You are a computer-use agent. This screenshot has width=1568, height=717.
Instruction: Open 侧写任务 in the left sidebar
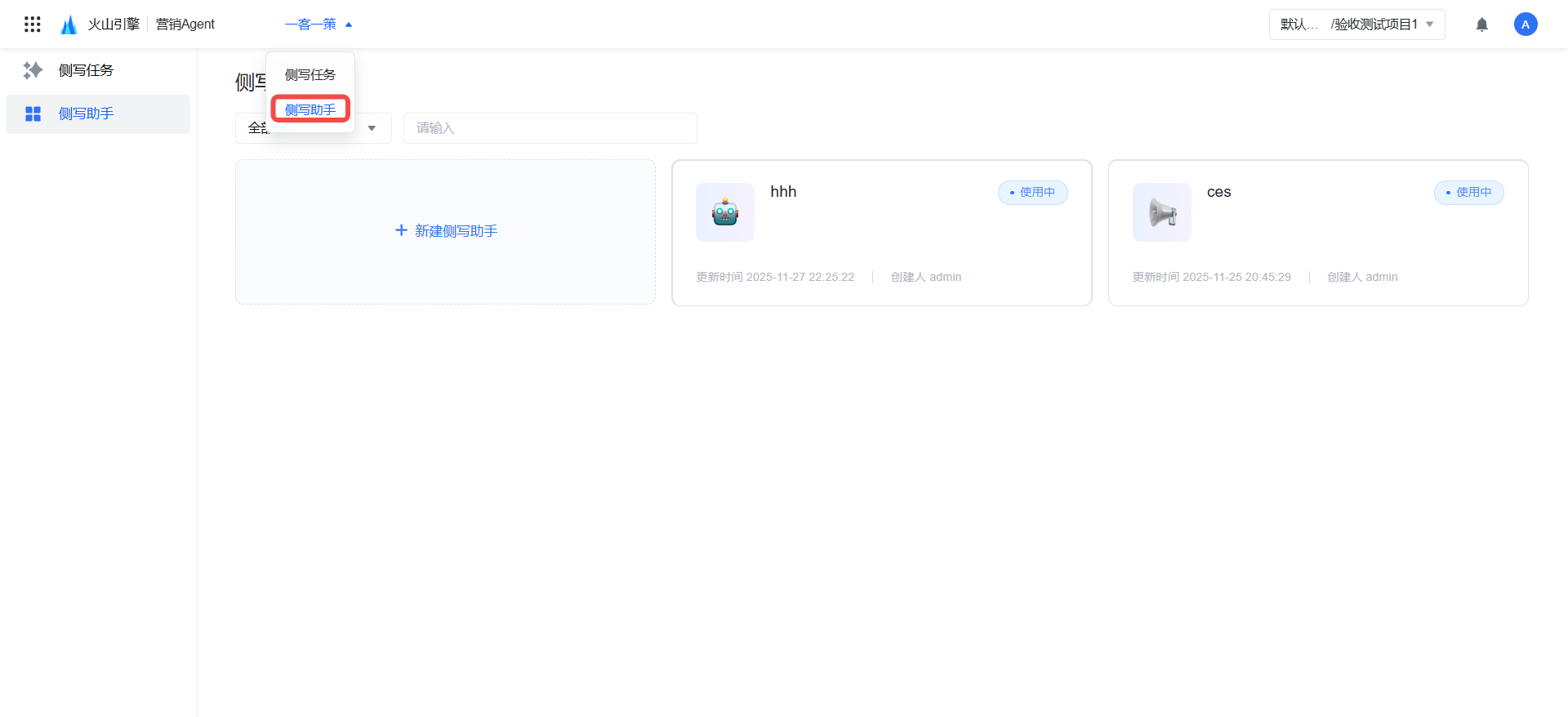click(x=98, y=70)
